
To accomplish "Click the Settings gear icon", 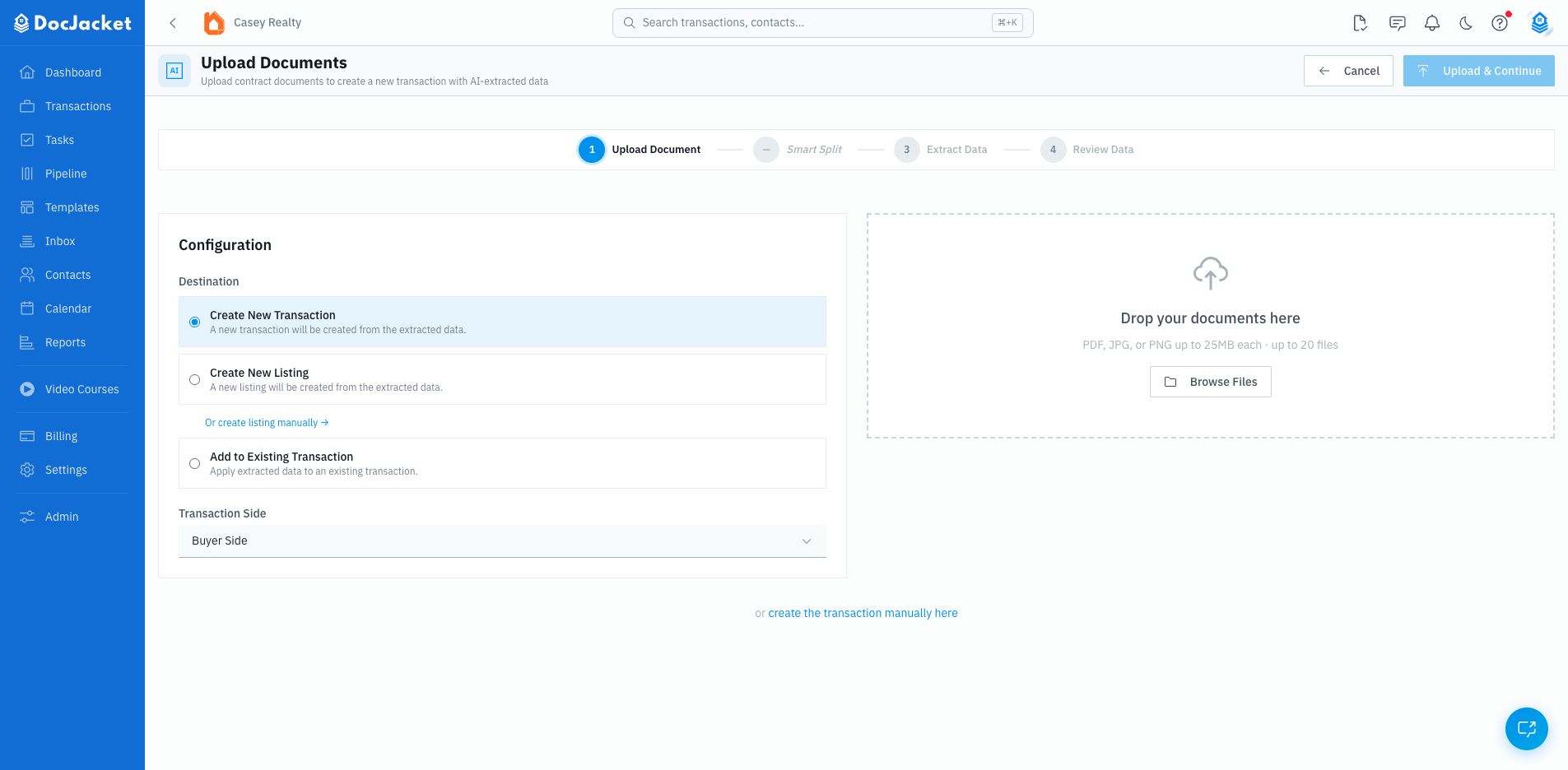I will point(27,470).
